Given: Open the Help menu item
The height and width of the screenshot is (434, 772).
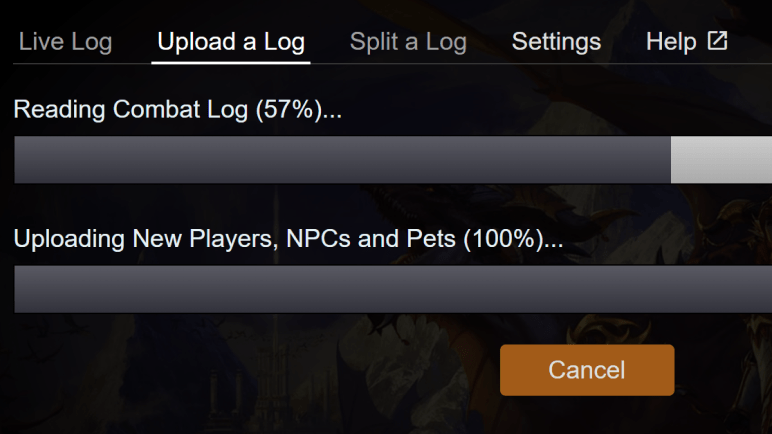Looking at the screenshot, I should (671, 42).
